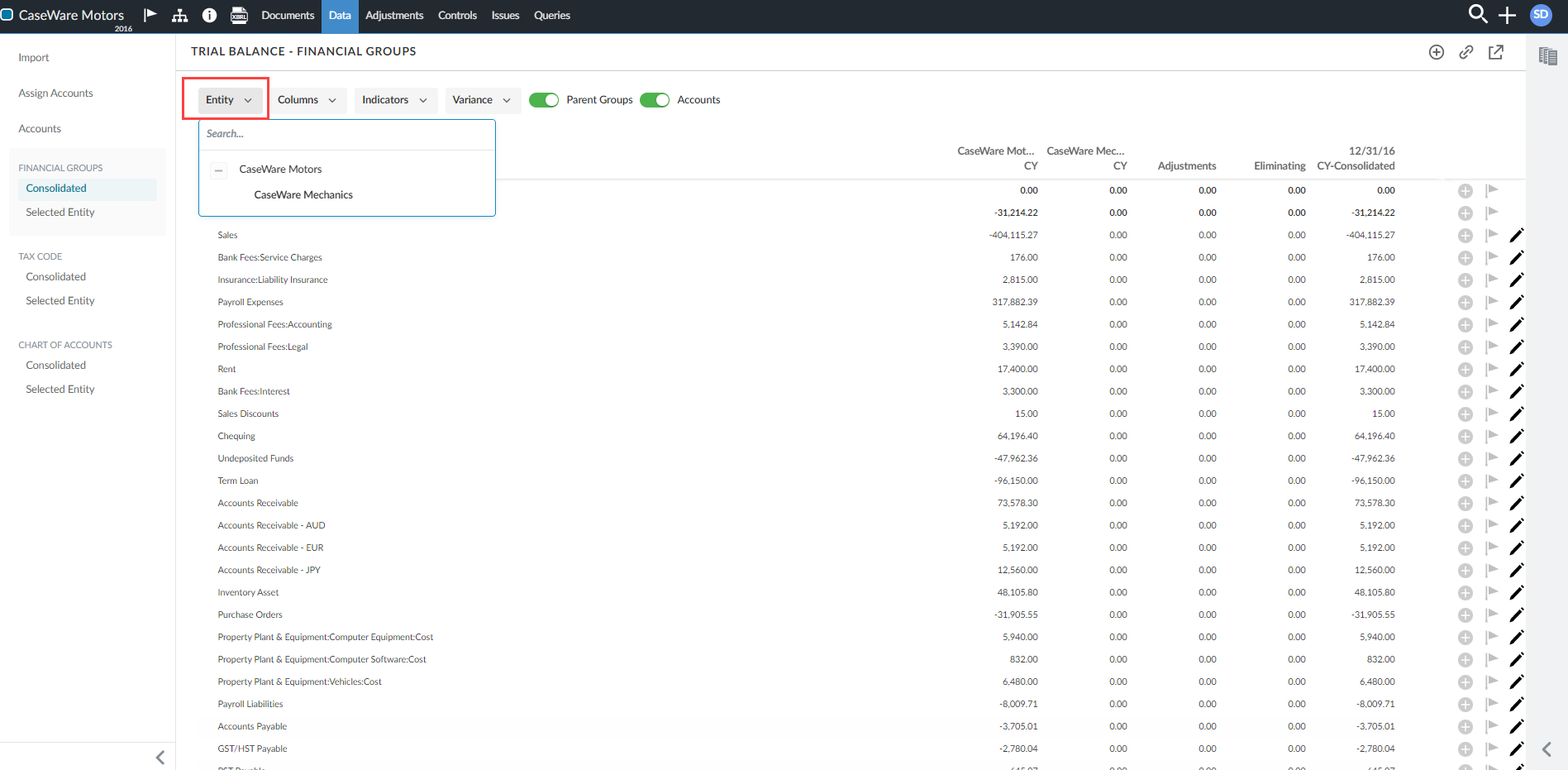
Task: Open Insurance:Liability Insurance account
Action: coord(273,280)
